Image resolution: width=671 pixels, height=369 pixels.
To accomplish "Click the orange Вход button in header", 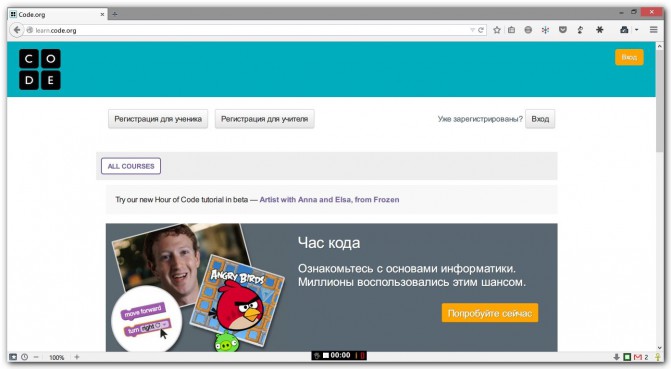I will [629, 57].
